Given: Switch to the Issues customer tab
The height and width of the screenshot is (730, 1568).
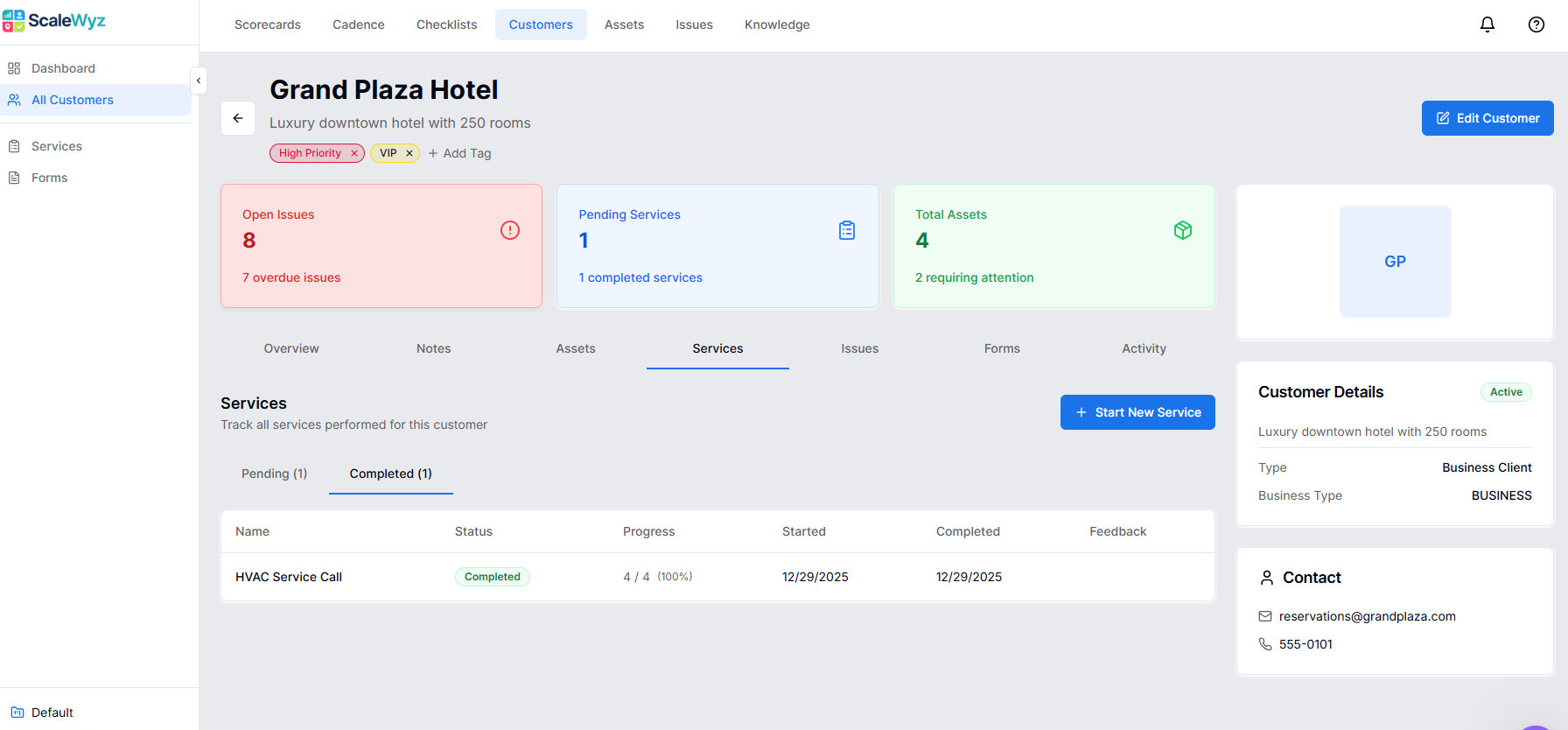Looking at the screenshot, I should (860, 348).
